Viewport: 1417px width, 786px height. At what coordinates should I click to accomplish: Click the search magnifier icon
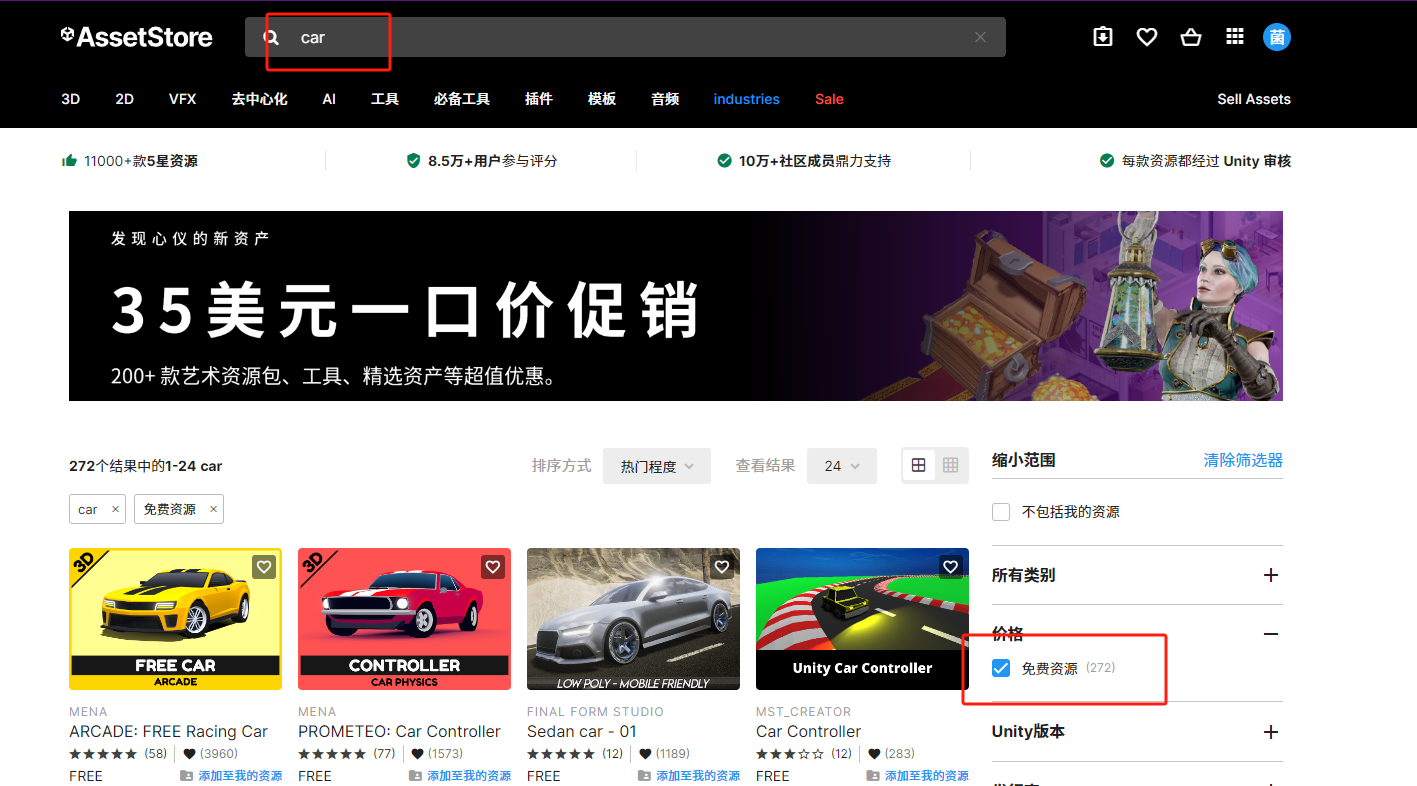coord(271,37)
